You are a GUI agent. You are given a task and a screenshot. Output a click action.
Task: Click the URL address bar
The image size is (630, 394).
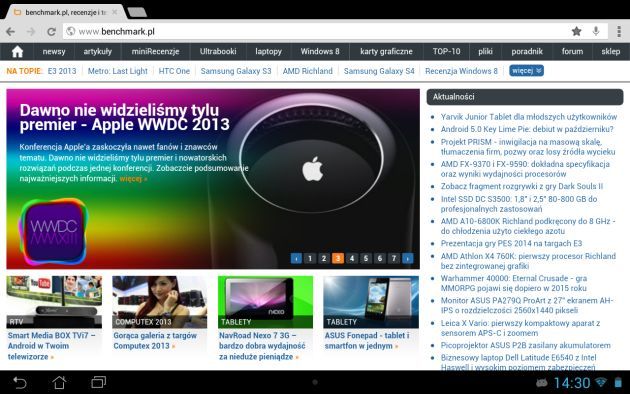[315, 31]
